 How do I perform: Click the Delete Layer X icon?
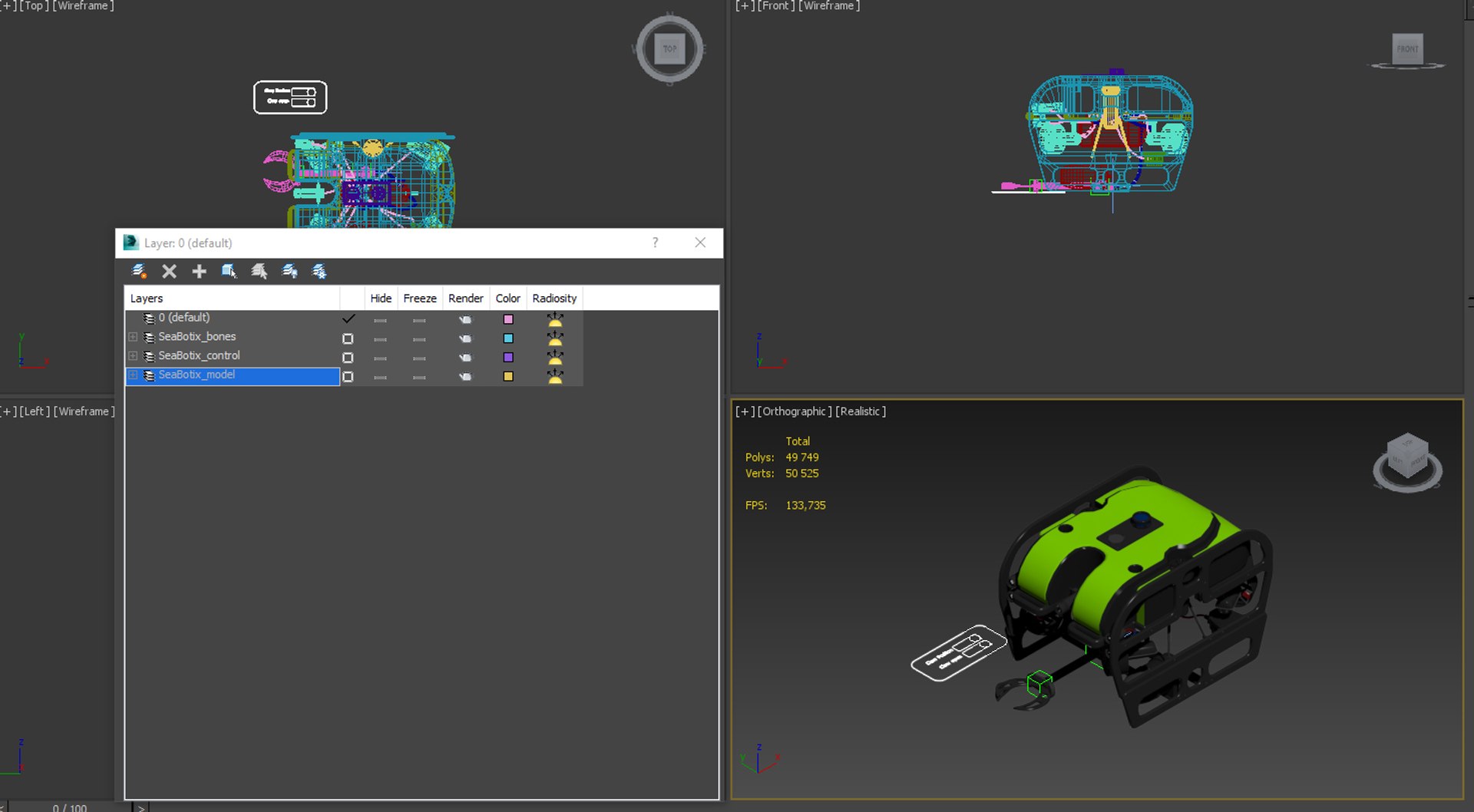coord(169,271)
